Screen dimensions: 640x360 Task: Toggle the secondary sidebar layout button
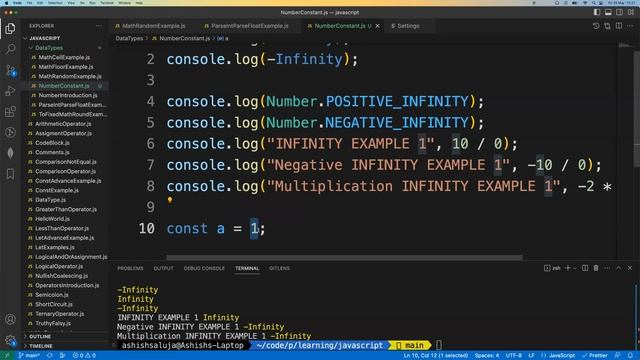620,12
